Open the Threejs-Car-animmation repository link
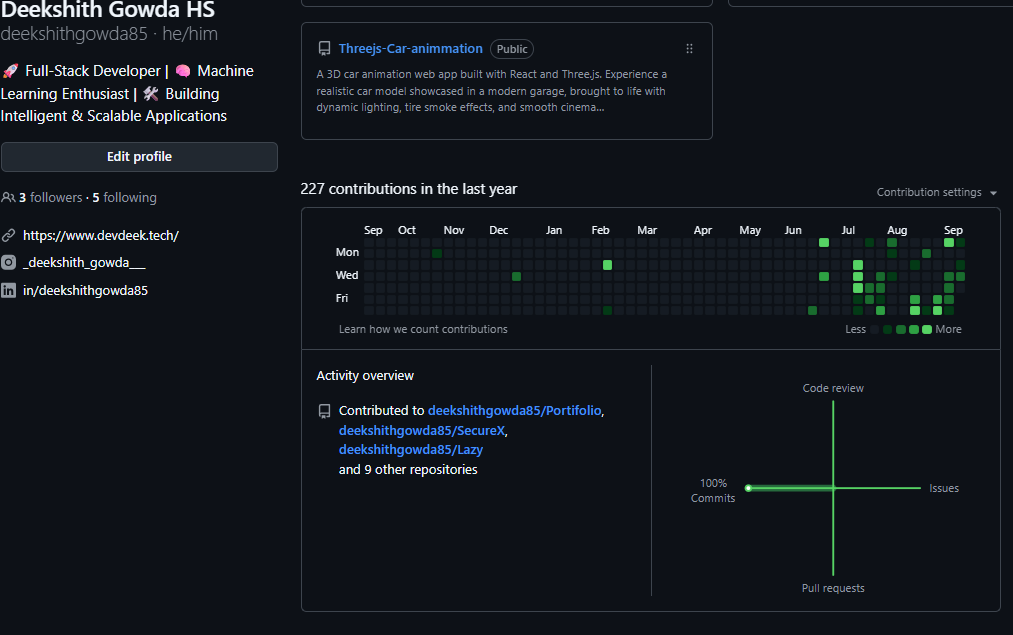Image resolution: width=1013 pixels, height=635 pixels. (410, 47)
